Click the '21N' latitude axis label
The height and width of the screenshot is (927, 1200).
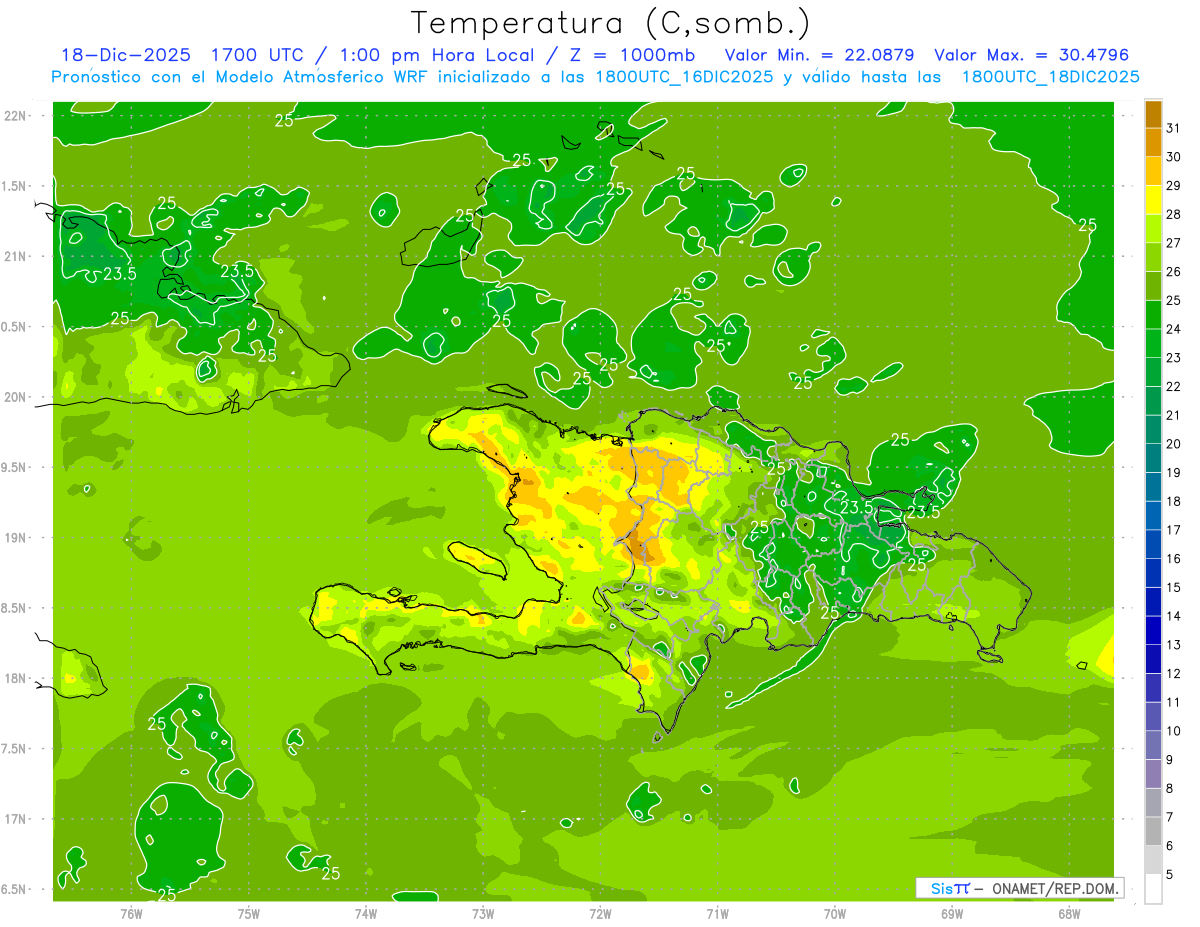tap(17, 257)
